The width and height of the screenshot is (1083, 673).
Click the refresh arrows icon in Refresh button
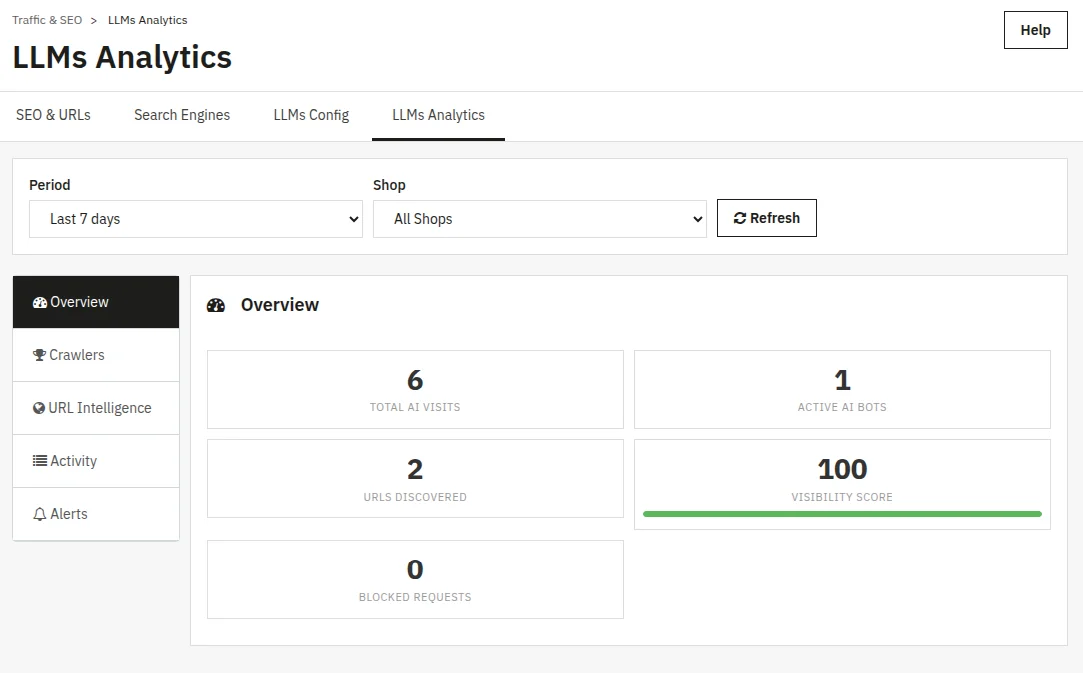740,218
